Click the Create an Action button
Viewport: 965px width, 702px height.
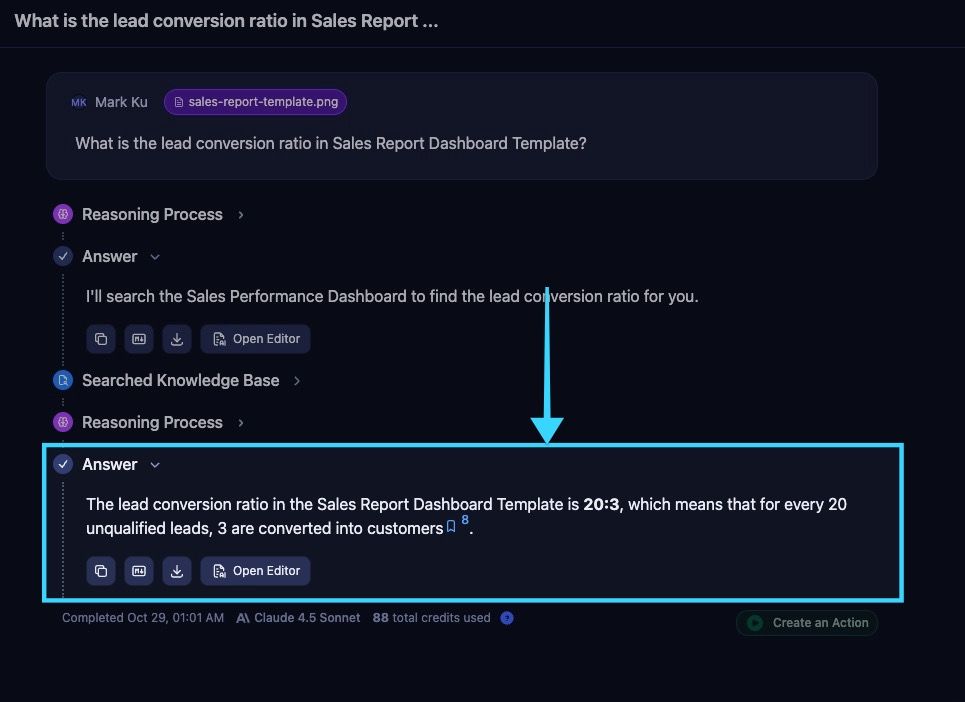pyautogui.click(x=808, y=622)
